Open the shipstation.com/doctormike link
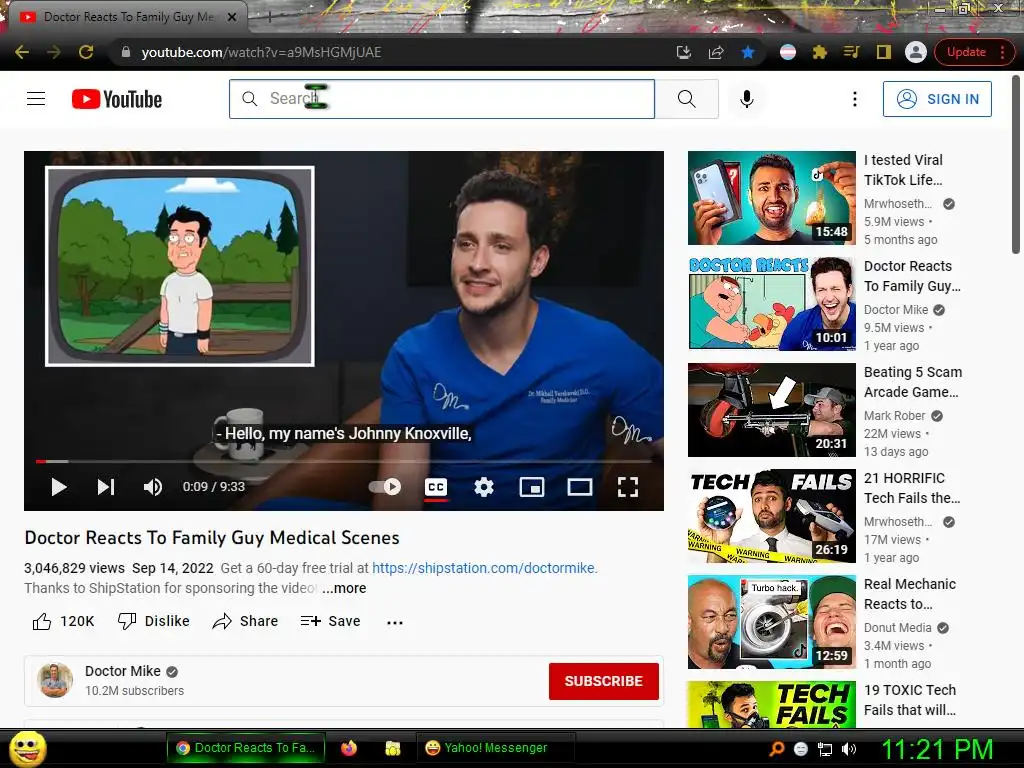 pyautogui.click(x=485, y=568)
